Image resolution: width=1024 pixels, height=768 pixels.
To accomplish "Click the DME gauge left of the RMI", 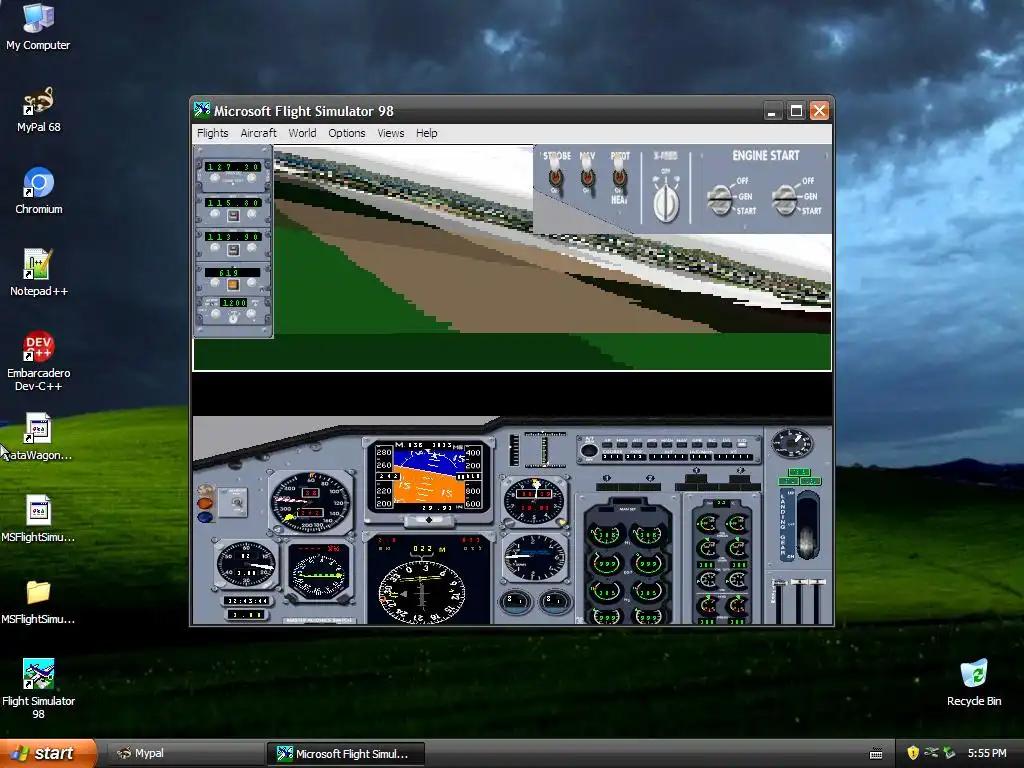I will coord(247,565).
